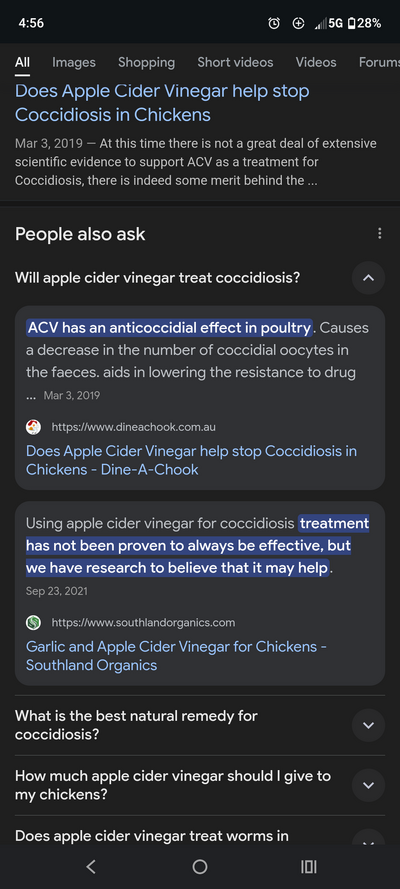Collapse the apple cider vinegar coccidiosis question

tap(368, 278)
